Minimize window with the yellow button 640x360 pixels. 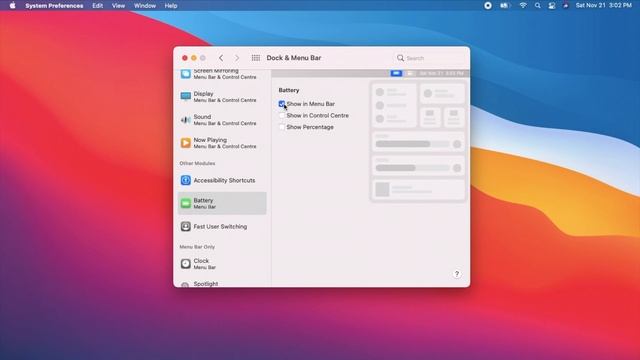(194, 58)
